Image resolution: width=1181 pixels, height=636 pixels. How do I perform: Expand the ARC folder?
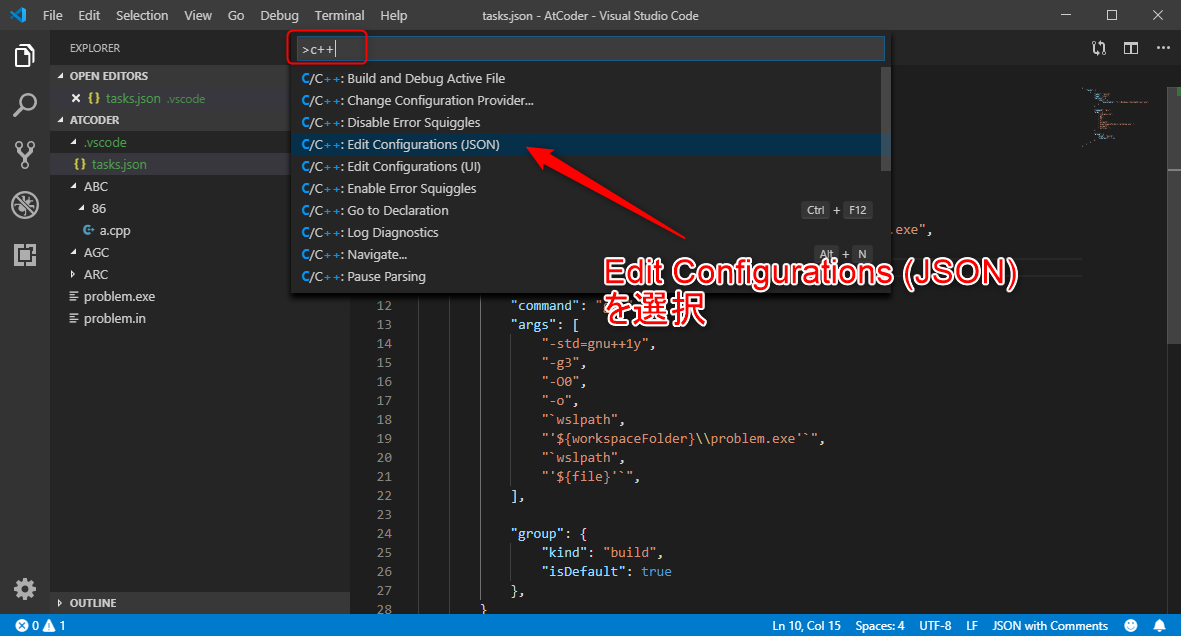(73, 274)
